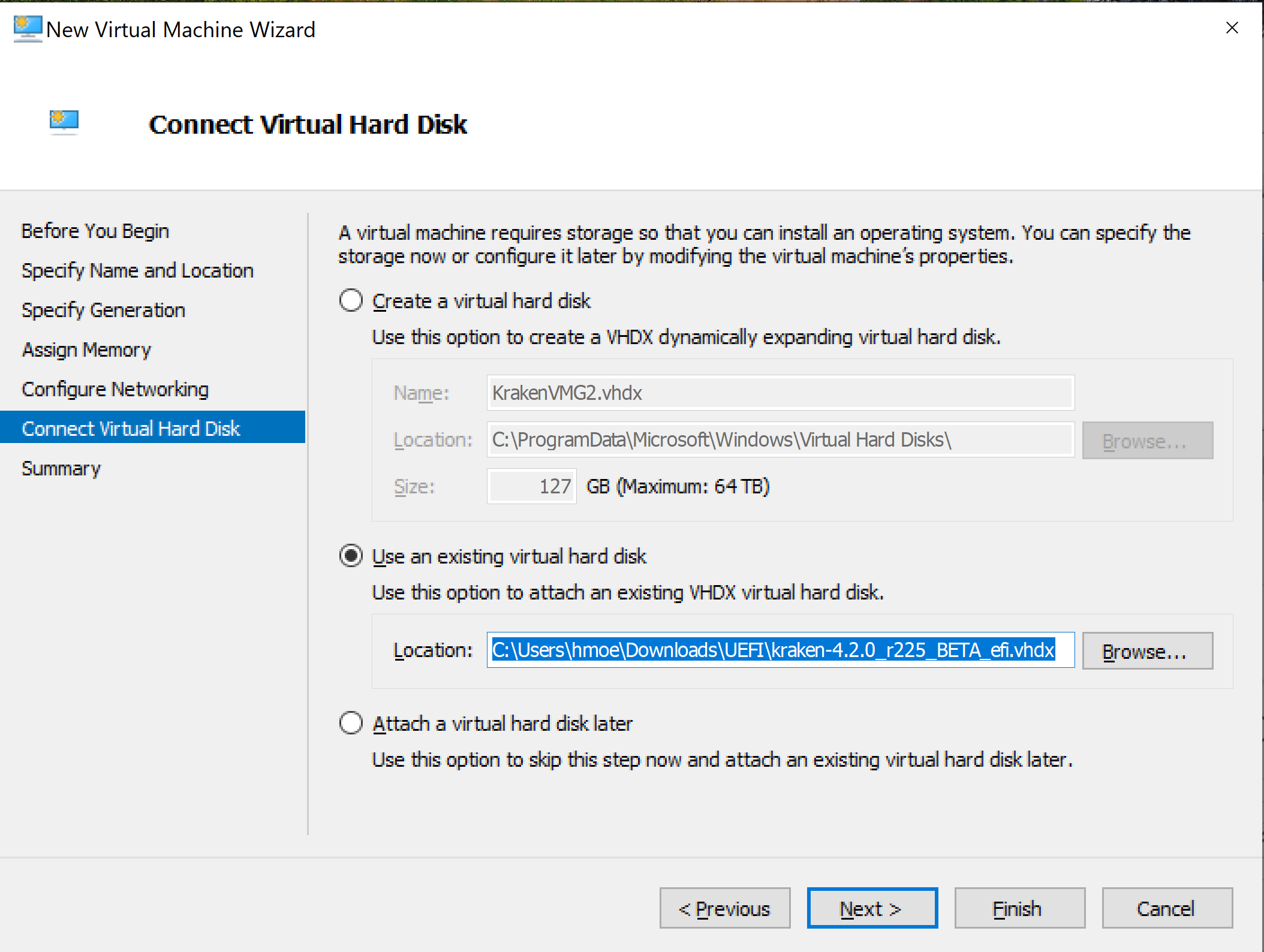Select Use an existing virtual hard disk
Screen dimensions: 1264x952
(x=351, y=556)
